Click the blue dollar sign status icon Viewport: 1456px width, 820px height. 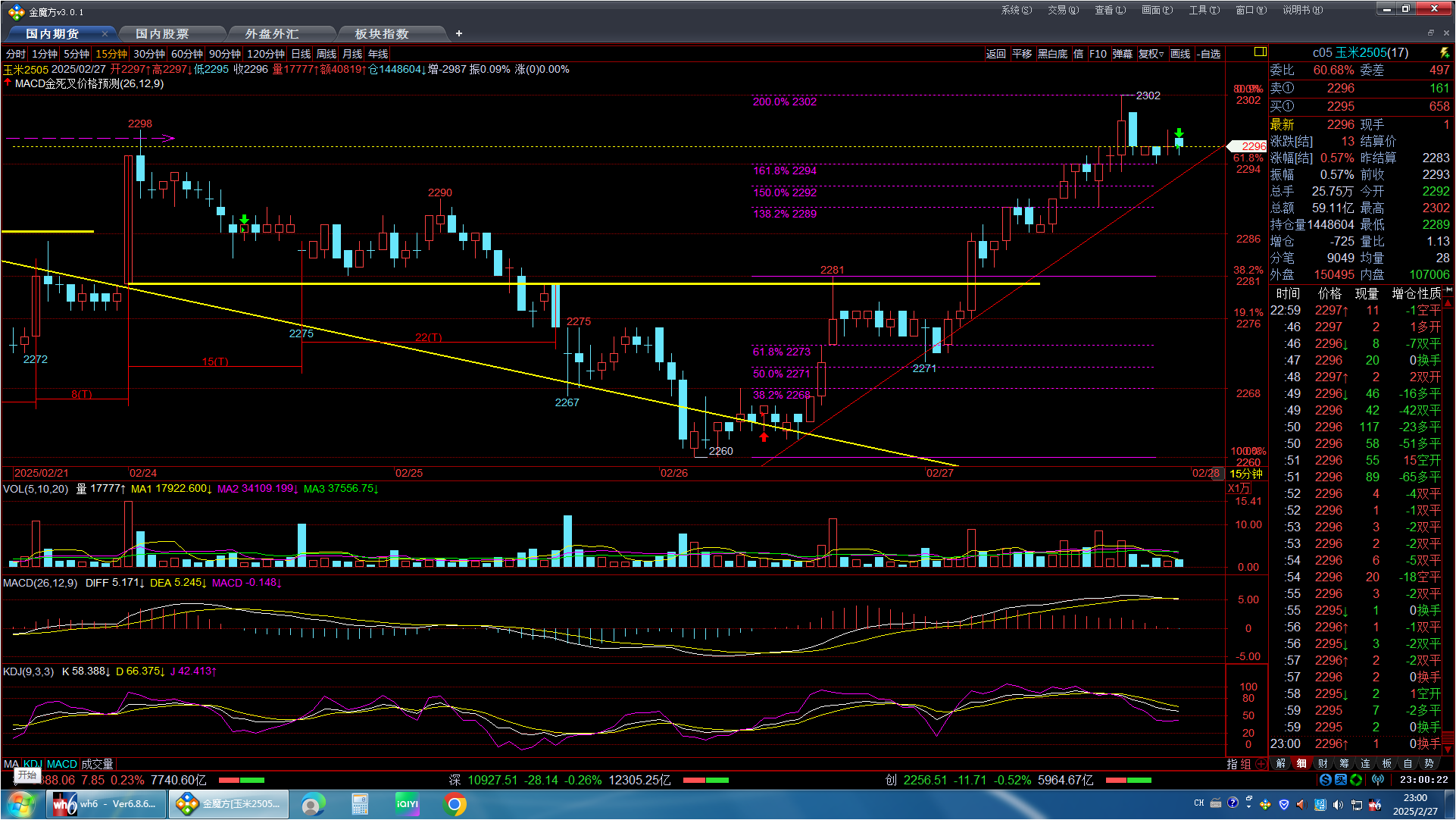pyautogui.click(x=1325, y=780)
